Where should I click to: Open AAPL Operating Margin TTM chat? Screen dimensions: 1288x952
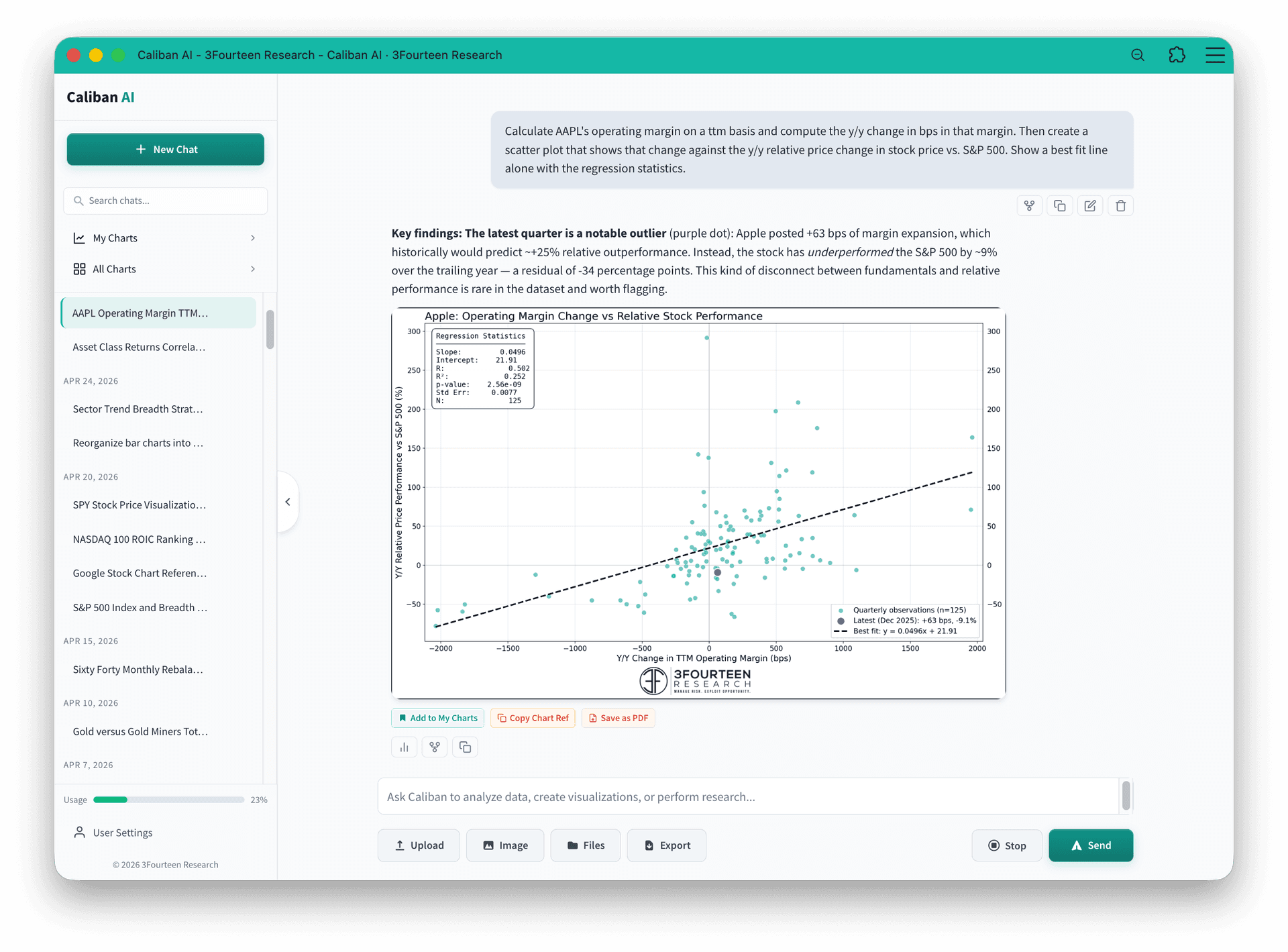tap(158, 313)
